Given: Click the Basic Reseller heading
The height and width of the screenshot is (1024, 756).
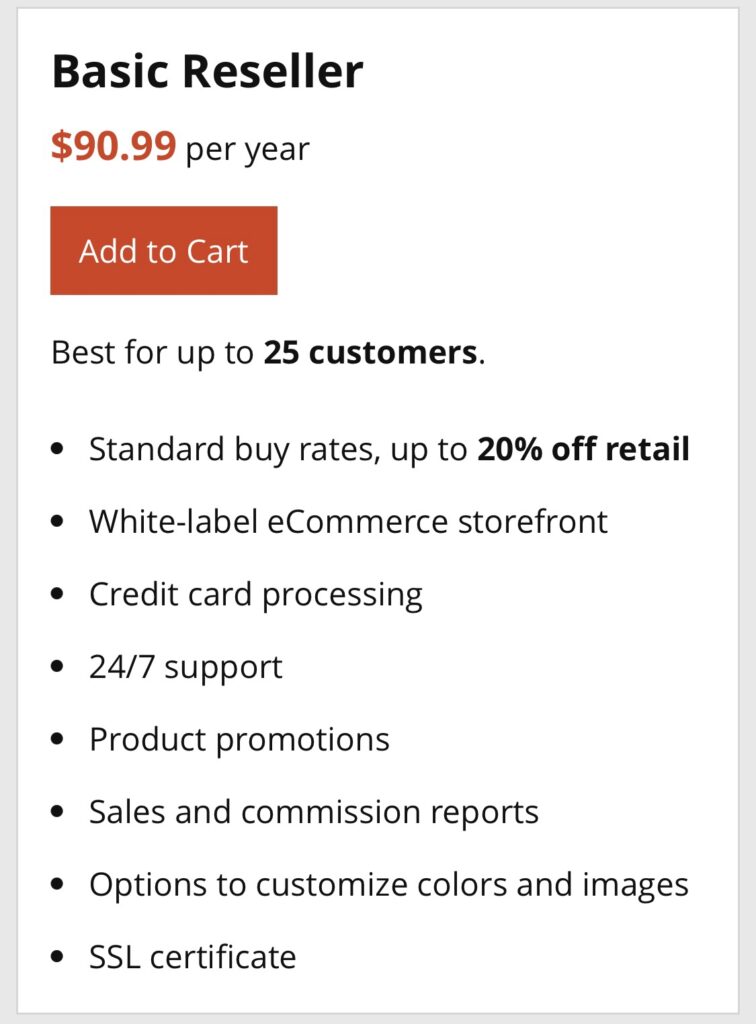Looking at the screenshot, I should [207, 72].
